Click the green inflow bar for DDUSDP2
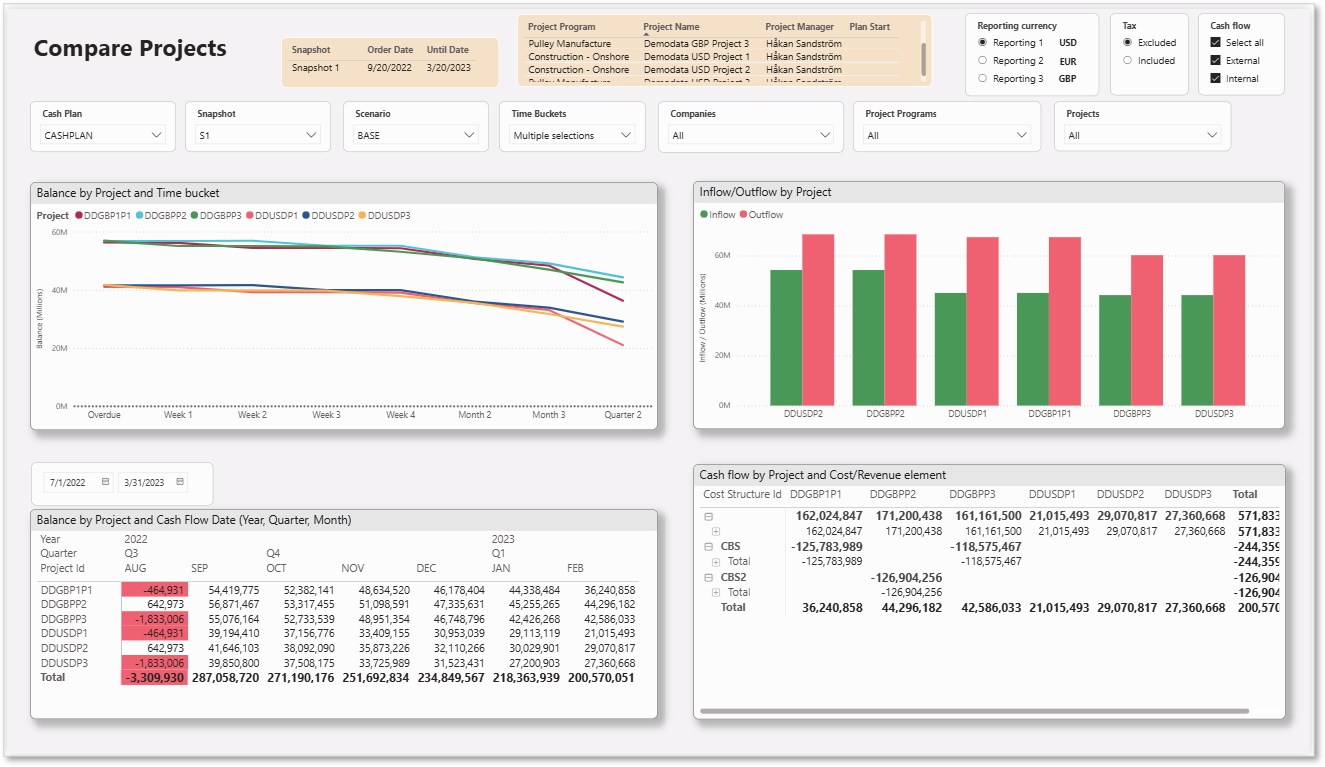This screenshot has width=1325, height=767. click(786, 338)
